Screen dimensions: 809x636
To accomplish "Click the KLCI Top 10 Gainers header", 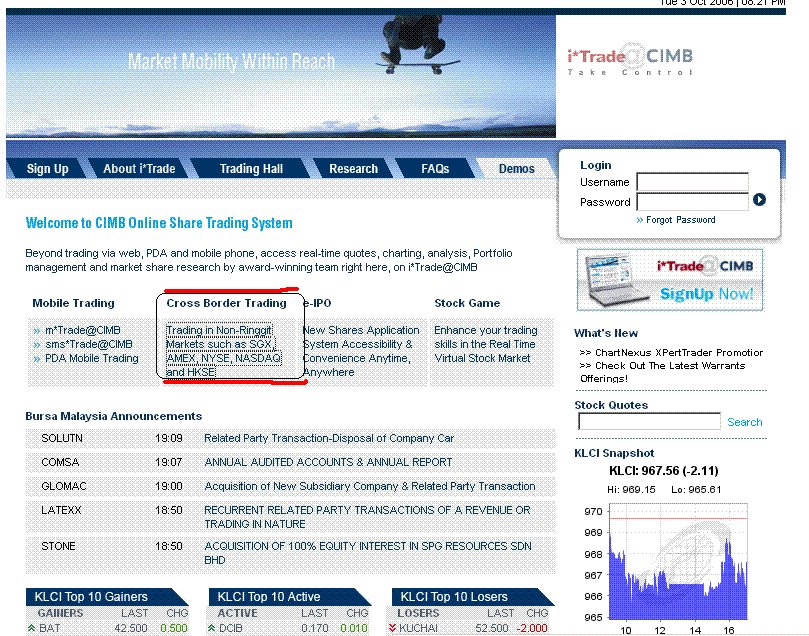I will coord(107,597).
